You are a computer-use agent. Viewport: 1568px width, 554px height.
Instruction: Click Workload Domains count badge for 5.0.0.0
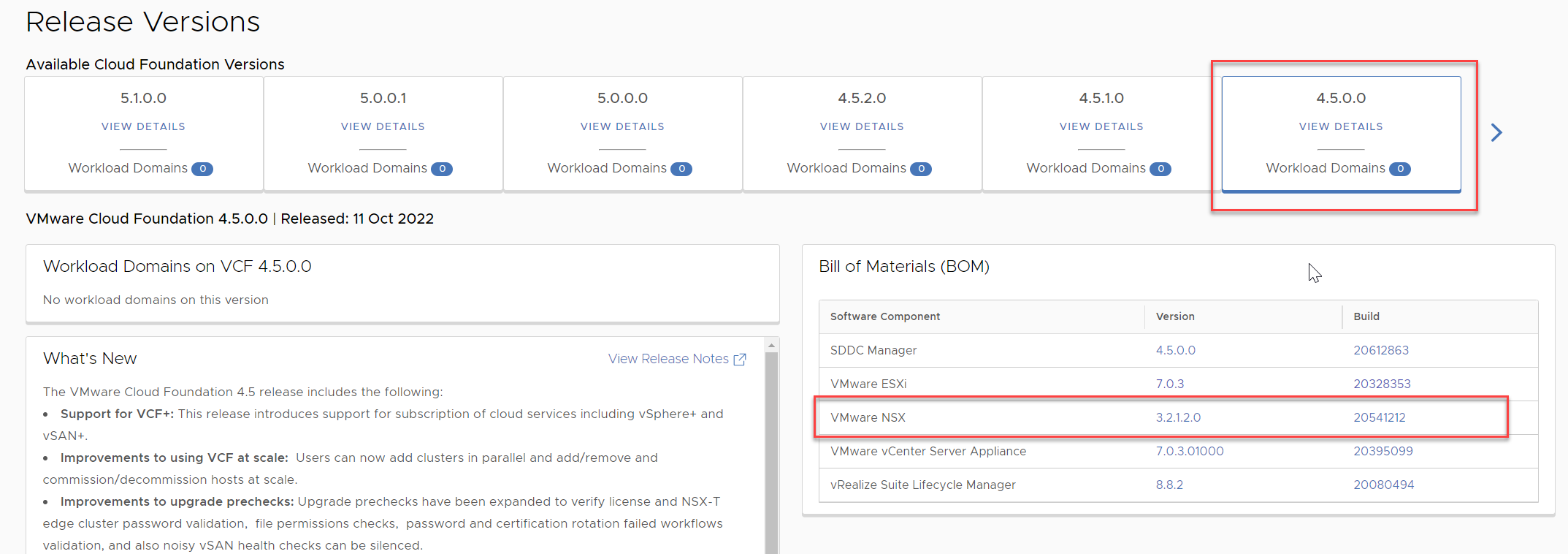coord(681,169)
